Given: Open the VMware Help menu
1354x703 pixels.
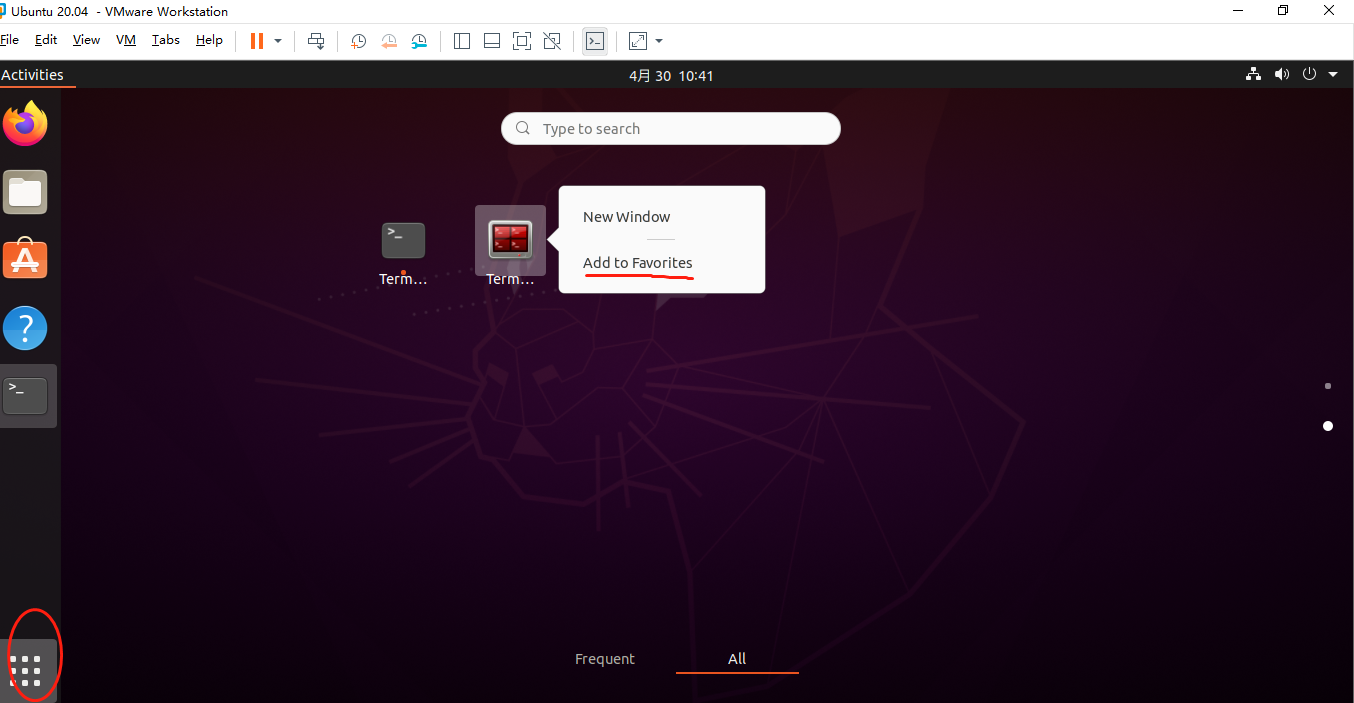Looking at the screenshot, I should pyautogui.click(x=209, y=40).
